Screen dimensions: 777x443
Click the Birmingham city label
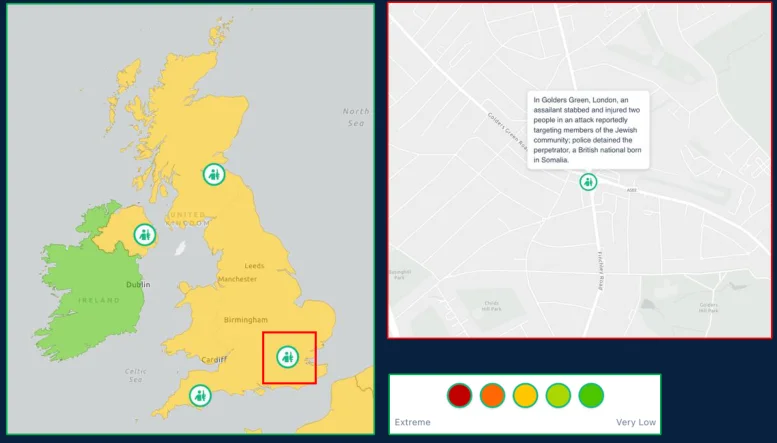(246, 320)
